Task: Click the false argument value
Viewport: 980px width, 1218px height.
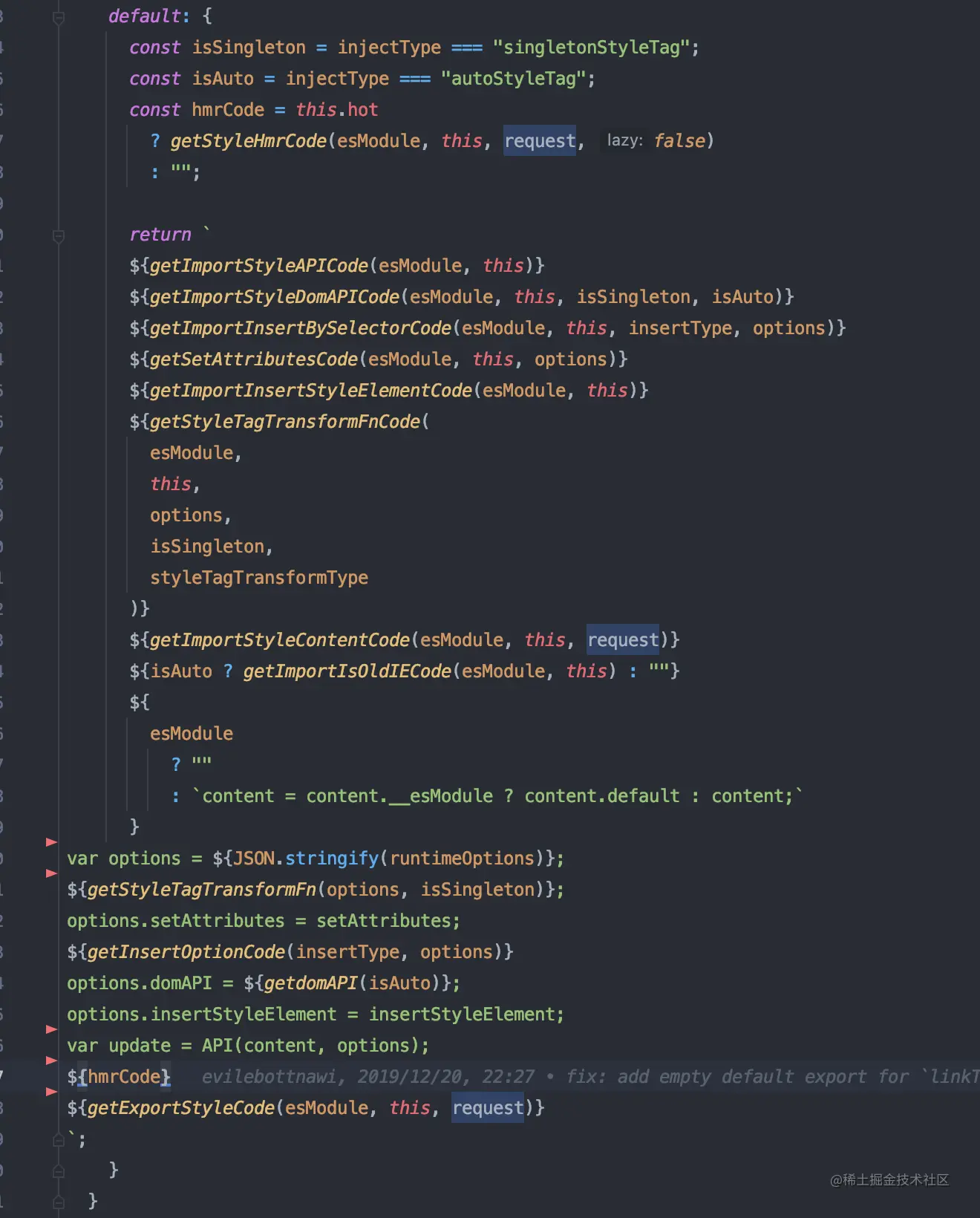Action: pyautogui.click(x=679, y=140)
